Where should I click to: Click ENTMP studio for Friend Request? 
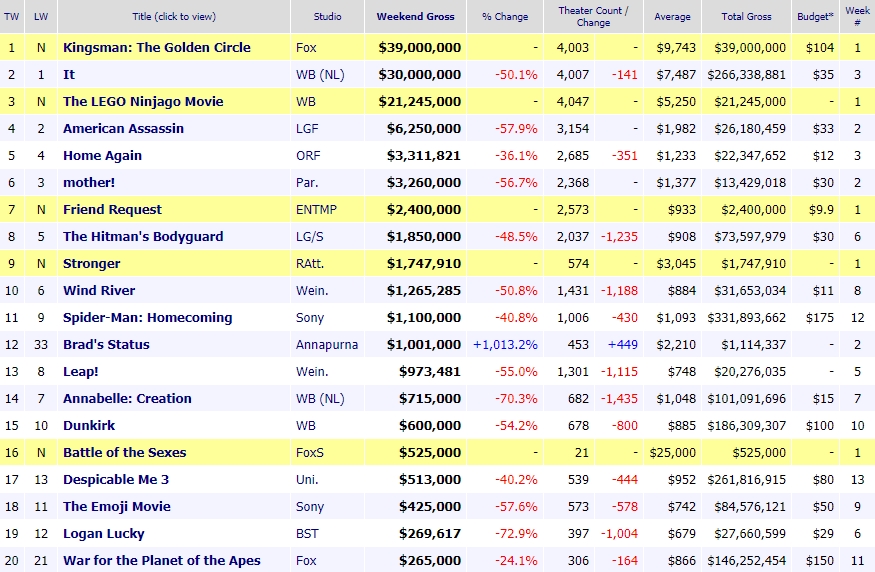point(316,209)
